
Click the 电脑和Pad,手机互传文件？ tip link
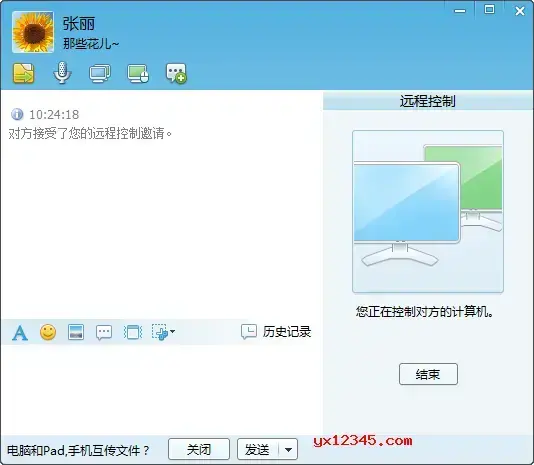pos(78,450)
